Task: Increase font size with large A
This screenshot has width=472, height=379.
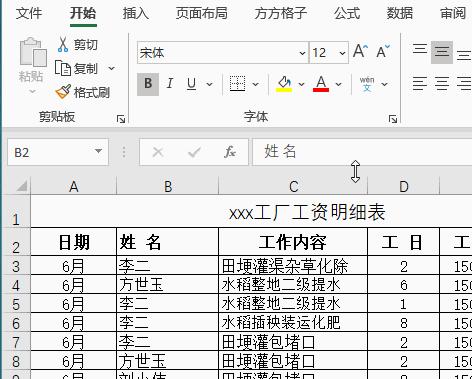Action: [360, 52]
